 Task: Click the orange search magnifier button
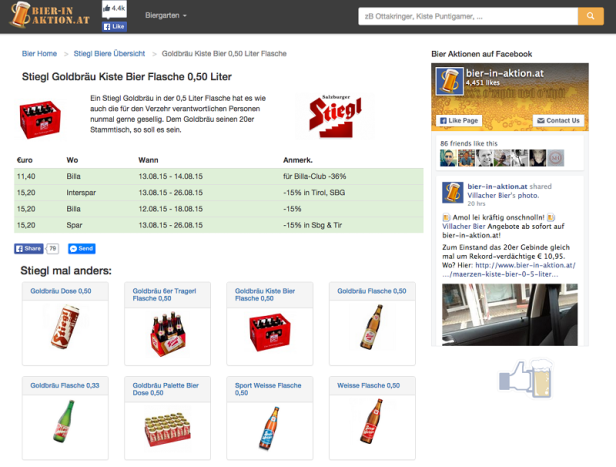coord(590,16)
